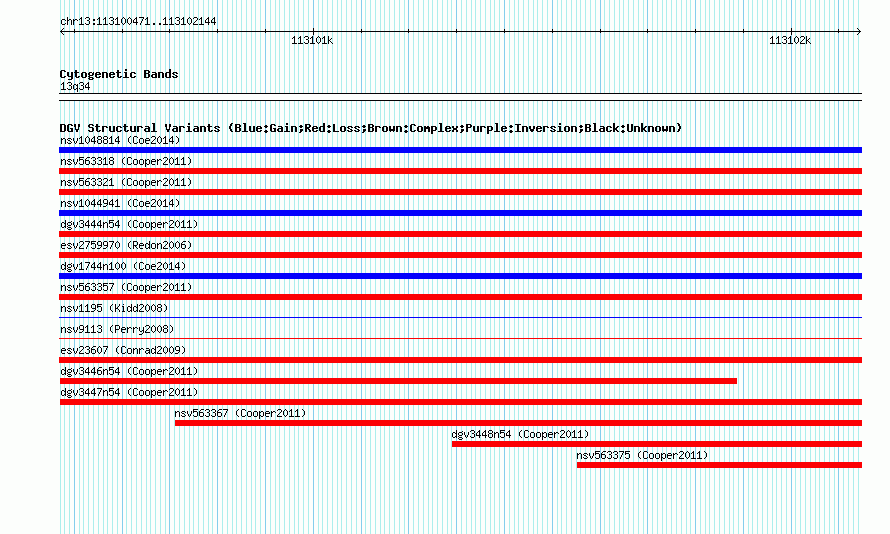Click the nsv563318 (Cooper2011) label
The height and width of the screenshot is (534, 890).
[x=126, y=161]
